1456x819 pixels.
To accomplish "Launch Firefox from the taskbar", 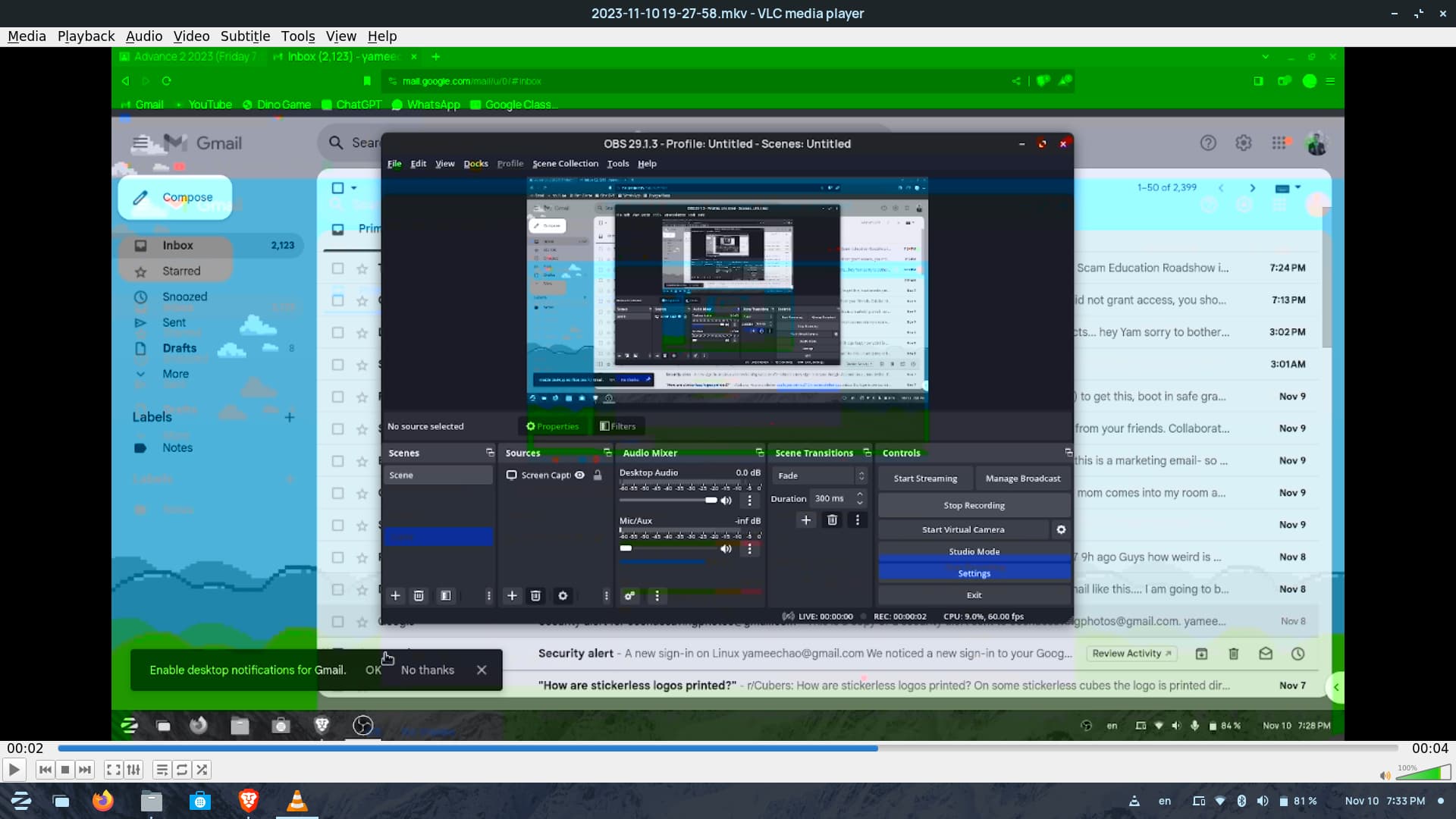I will (102, 801).
